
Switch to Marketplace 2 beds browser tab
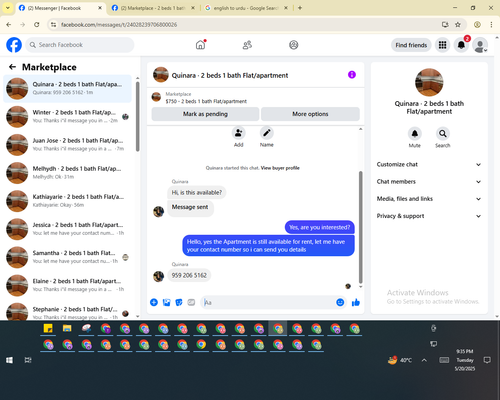pos(154,8)
